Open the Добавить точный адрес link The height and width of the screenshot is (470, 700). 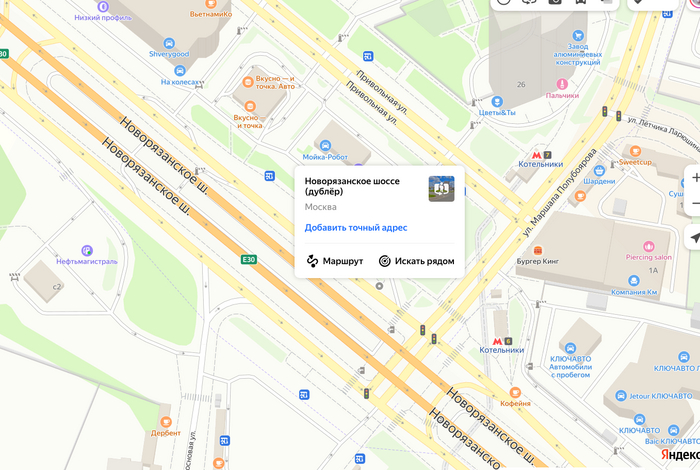(x=356, y=228)
